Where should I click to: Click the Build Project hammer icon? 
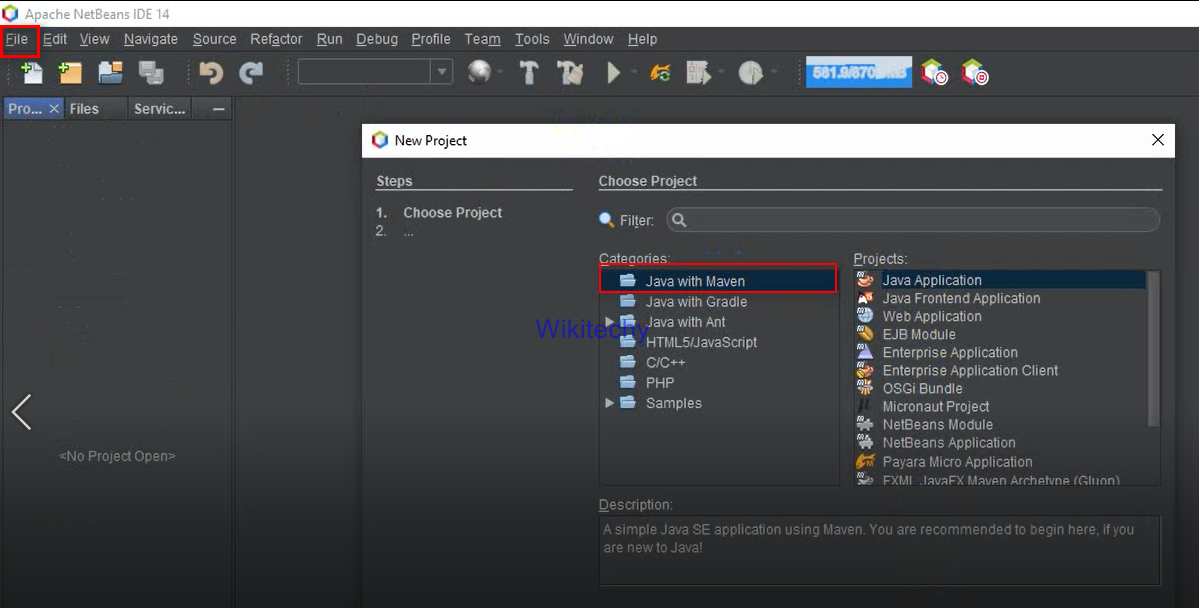point(529,73)
